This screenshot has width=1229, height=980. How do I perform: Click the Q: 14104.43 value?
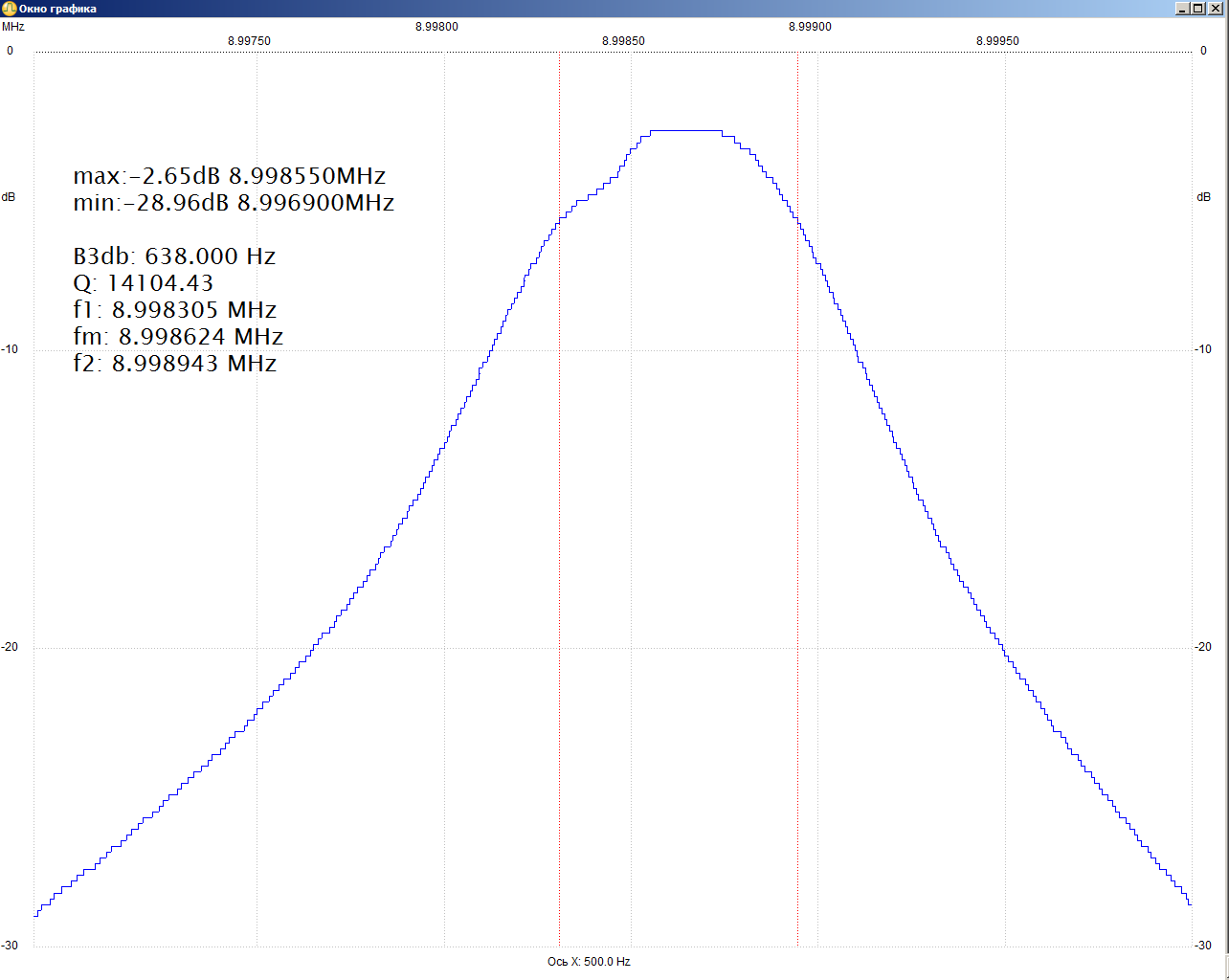(144, 283)
